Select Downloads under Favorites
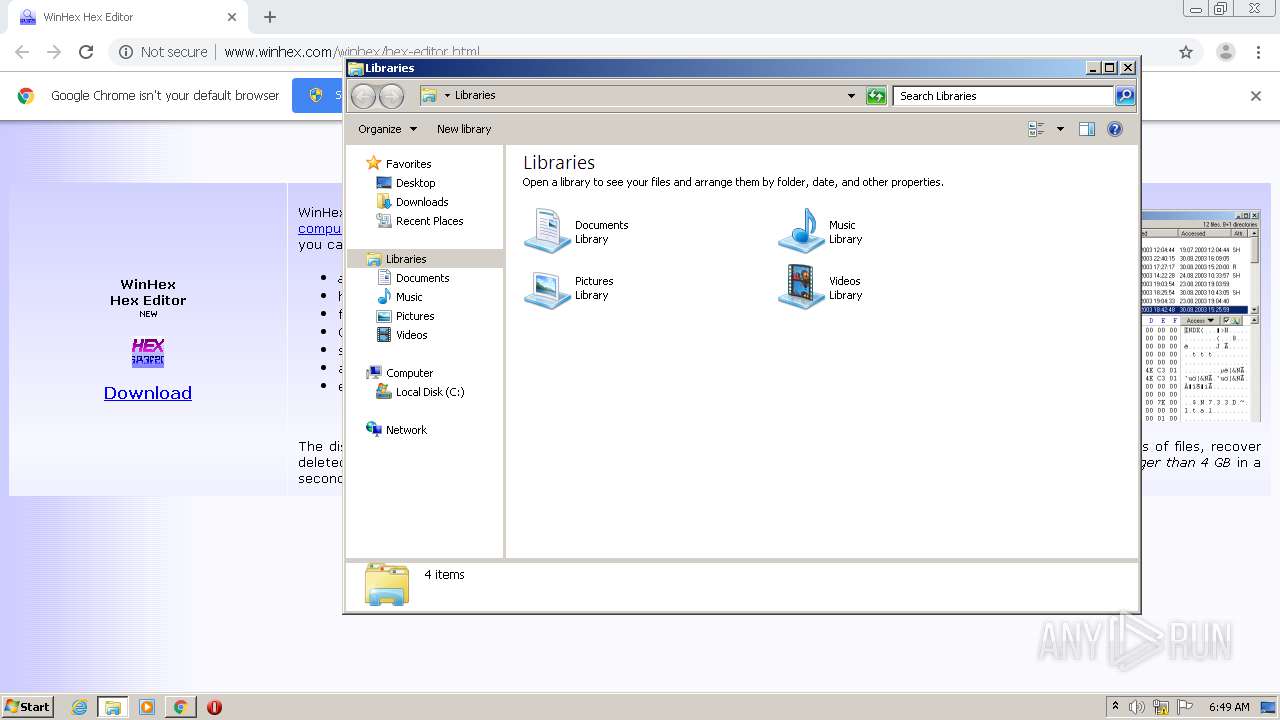 (422, 202)
